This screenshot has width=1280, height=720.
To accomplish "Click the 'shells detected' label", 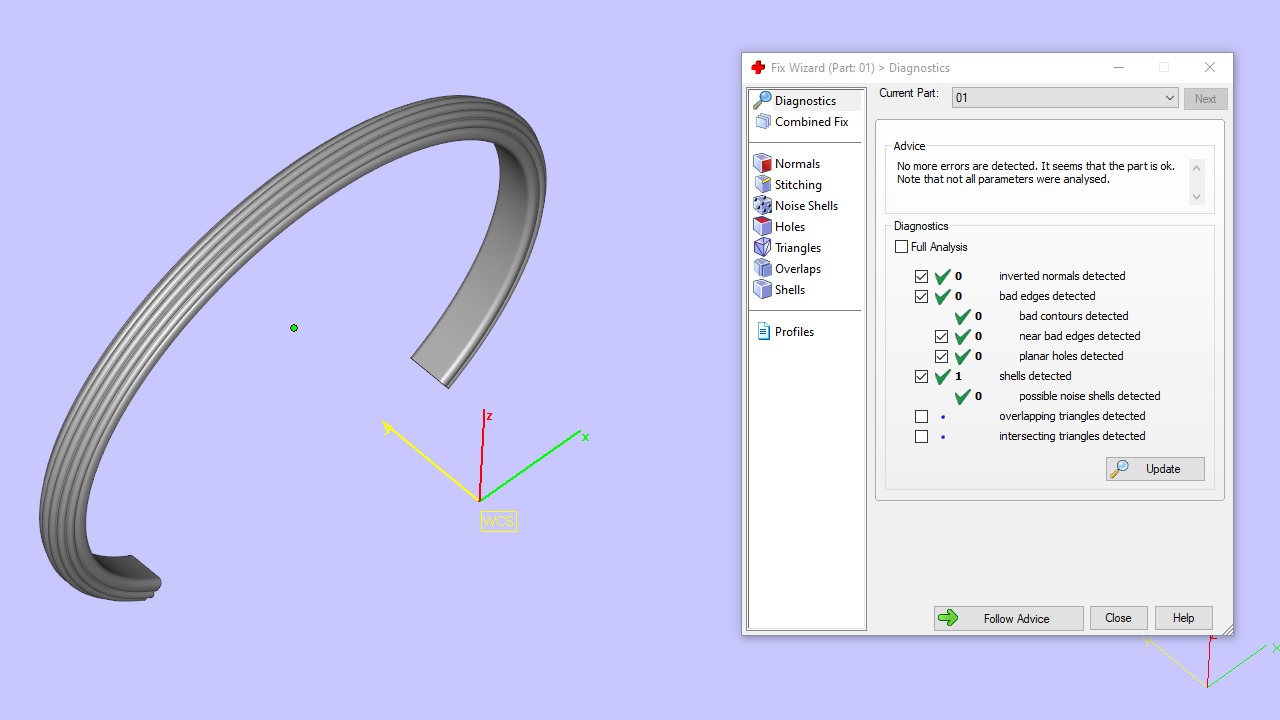I will coord(1035,376).
